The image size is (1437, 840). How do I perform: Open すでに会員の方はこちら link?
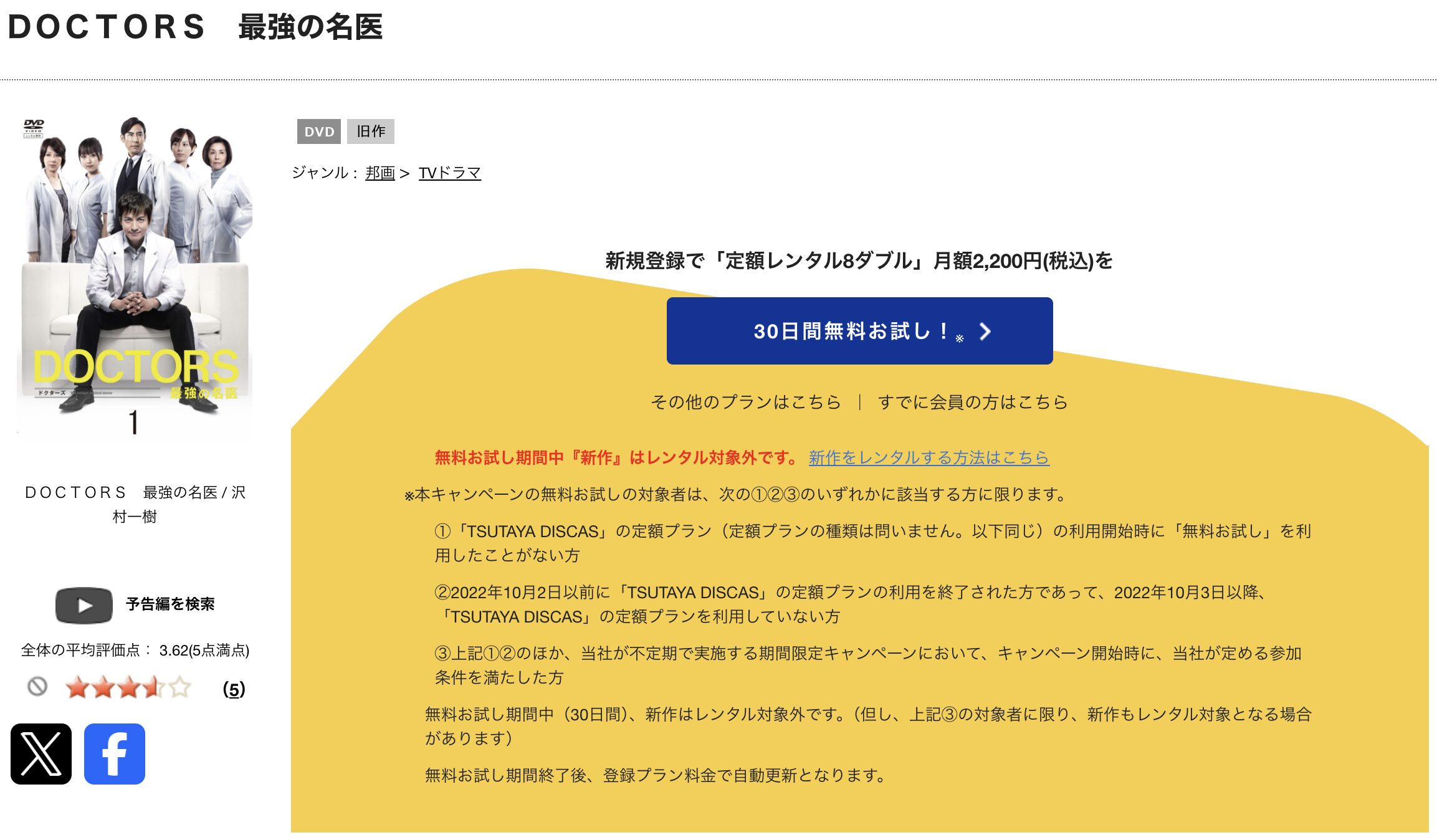pos(973,402)
